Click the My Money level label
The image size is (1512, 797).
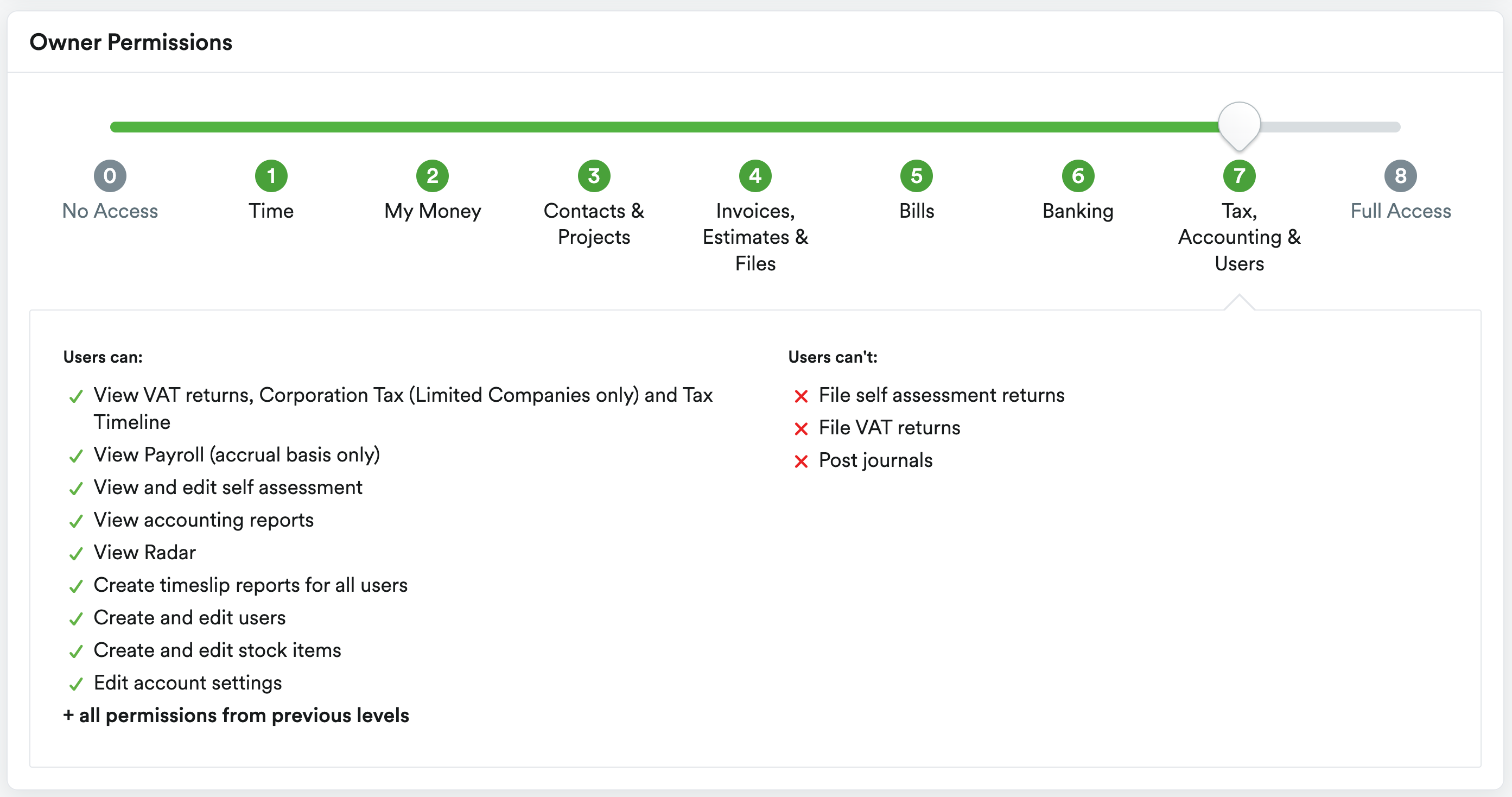pos(433,211)
